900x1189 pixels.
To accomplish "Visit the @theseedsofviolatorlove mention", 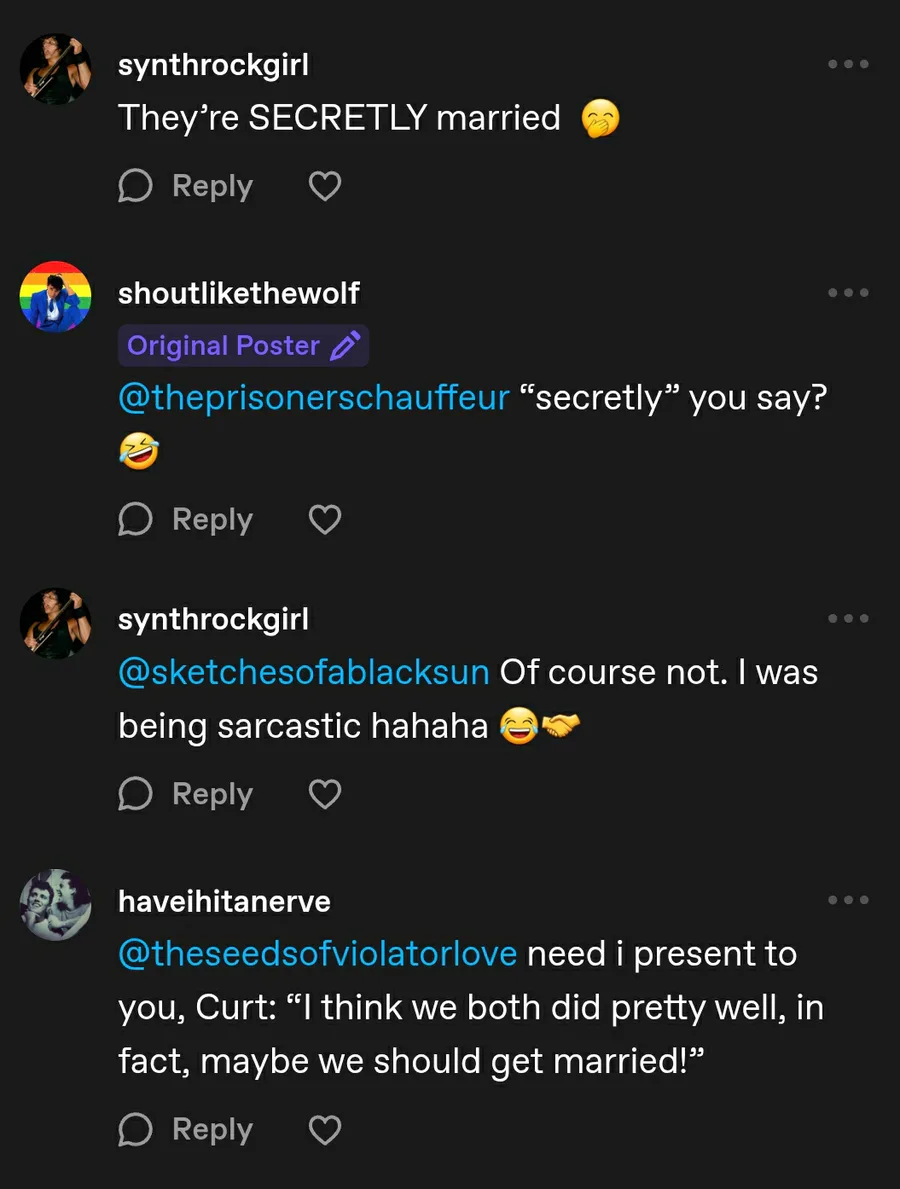I will (x=317, y=954).
